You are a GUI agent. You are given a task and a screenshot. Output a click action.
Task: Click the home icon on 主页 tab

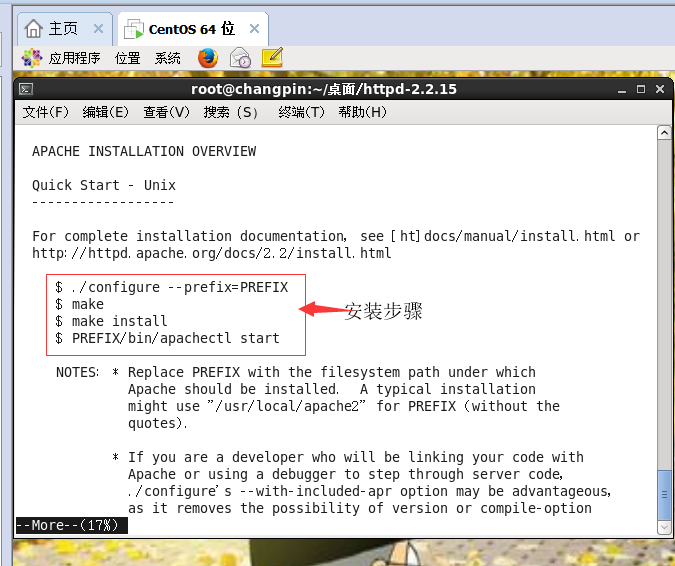tap(33, 29)
